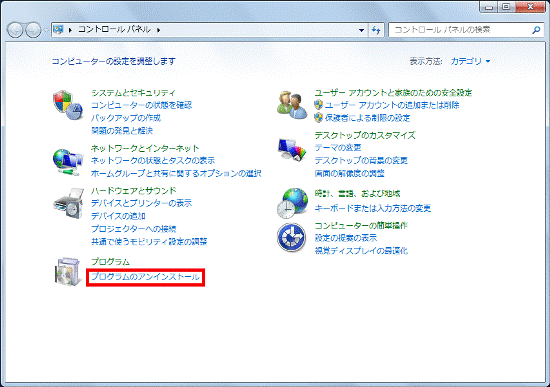The height and width of the screenshot is (387, 550).
Task: Open the プログラム heading link
Action: pyautogui.click(x=110, y=262)
